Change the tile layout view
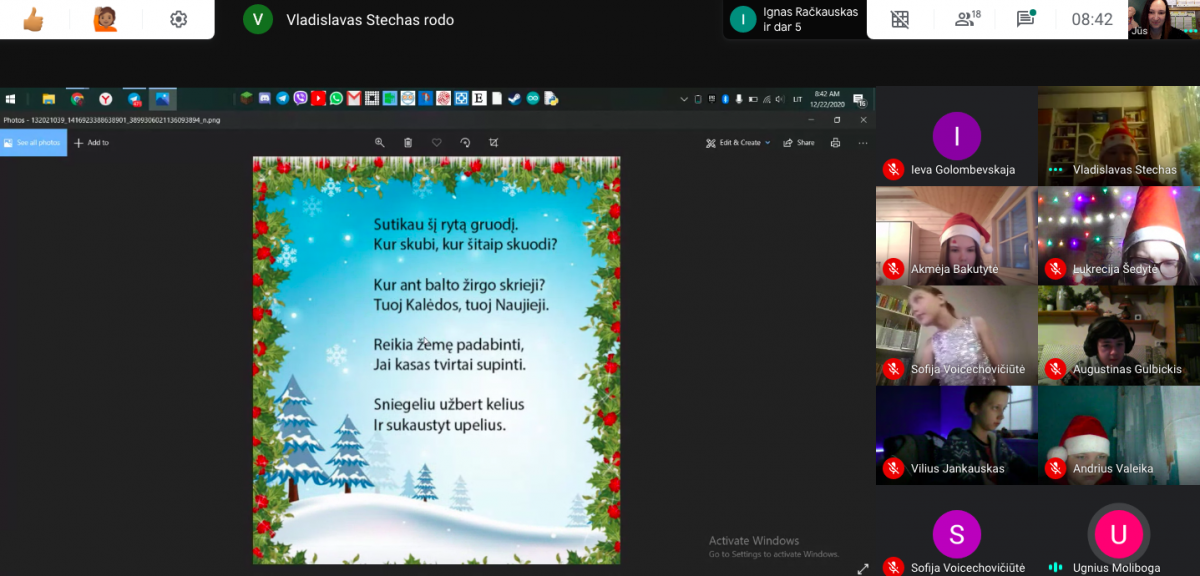Viewport: 1200px width, 576px height. (x=900, y=19)
